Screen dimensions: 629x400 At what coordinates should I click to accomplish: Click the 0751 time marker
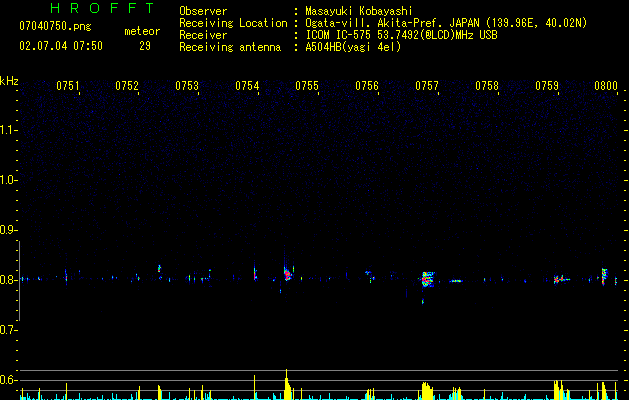(x=67, y=86)
